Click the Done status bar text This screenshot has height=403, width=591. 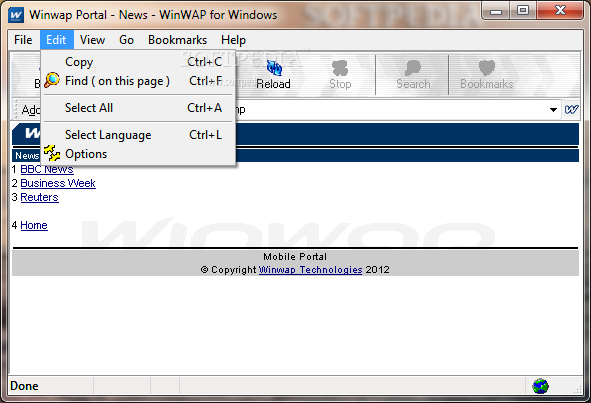(x=24, y=386)
